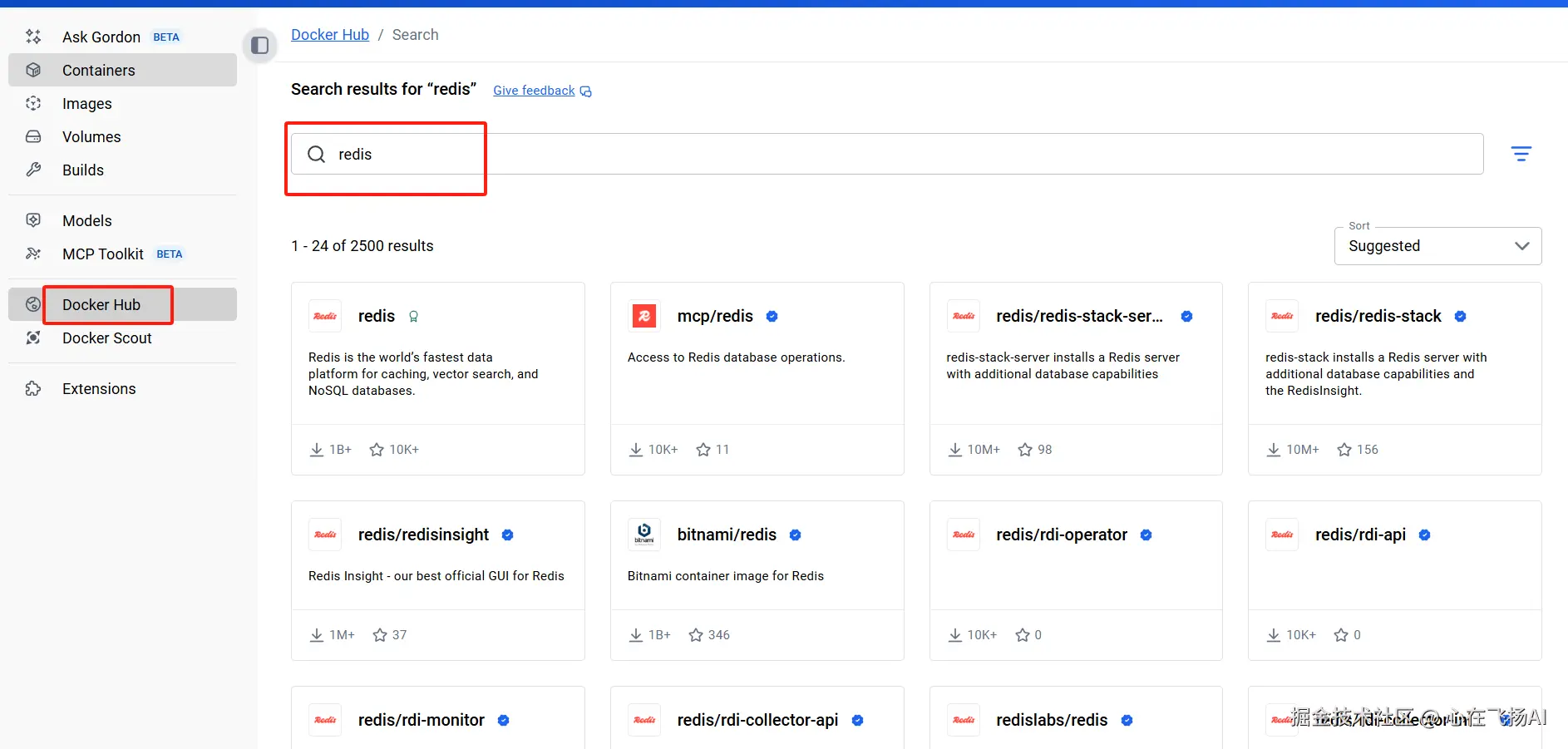The width and height of the screenshot is (1568, 749).
Task: Click the 1B+ downloads count on redis card
Action: (340, 450)
